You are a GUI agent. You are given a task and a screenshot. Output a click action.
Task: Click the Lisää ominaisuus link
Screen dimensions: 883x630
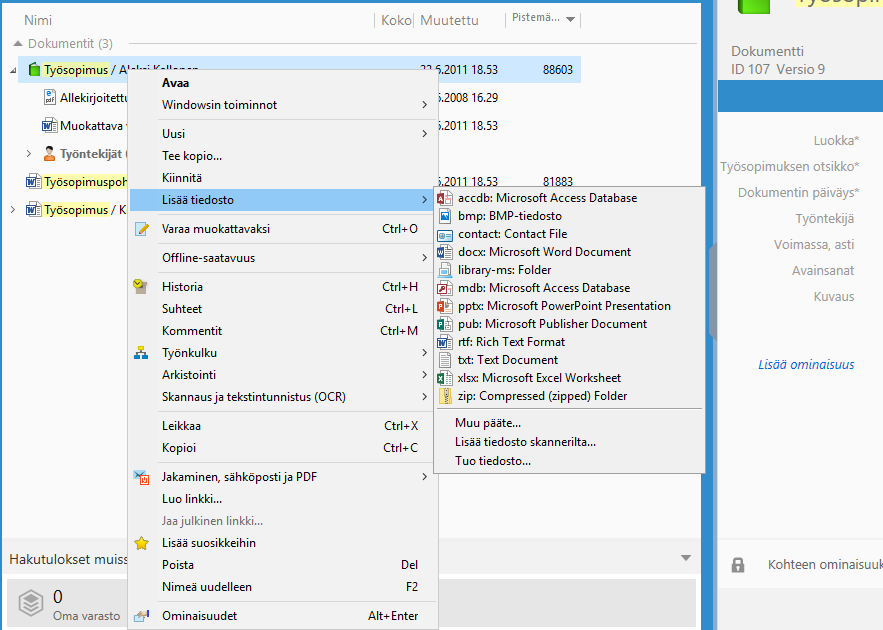click(806, 365)
